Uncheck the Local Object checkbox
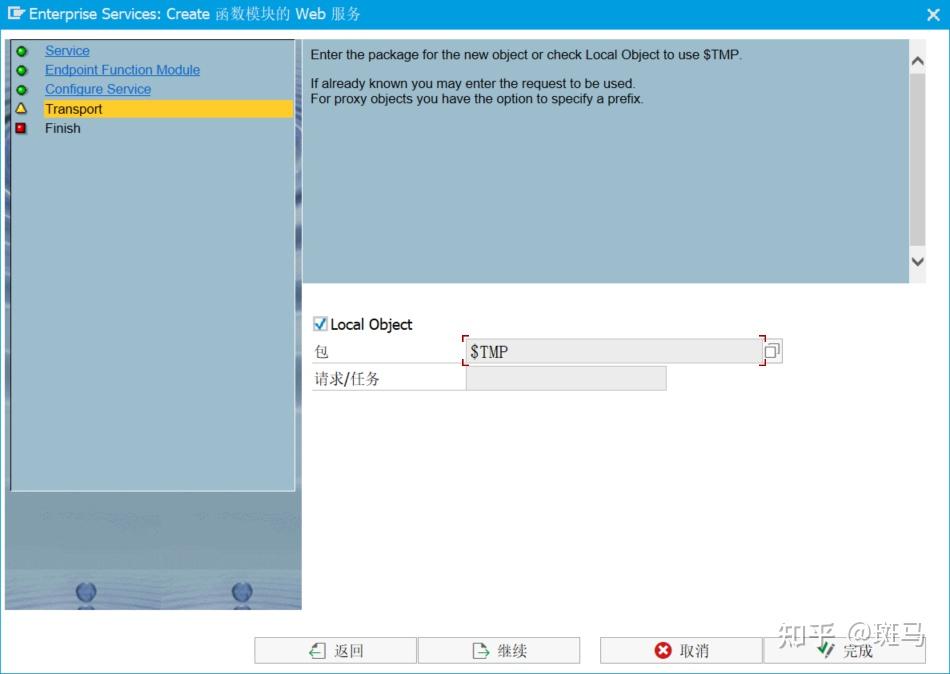The image size is (950, 674). (319, 323)
